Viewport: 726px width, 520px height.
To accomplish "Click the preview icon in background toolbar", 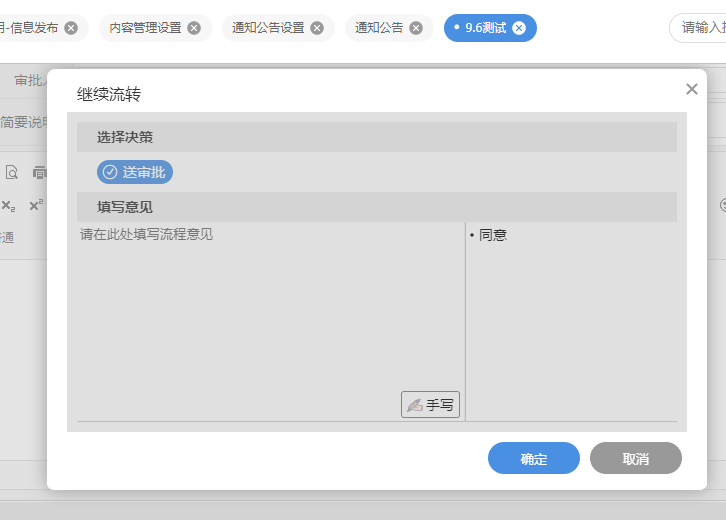I will point(12,172).
